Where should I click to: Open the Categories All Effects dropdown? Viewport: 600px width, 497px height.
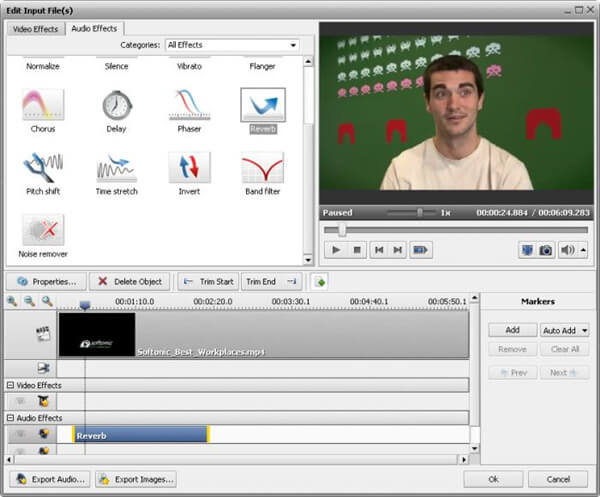point(233,45)
